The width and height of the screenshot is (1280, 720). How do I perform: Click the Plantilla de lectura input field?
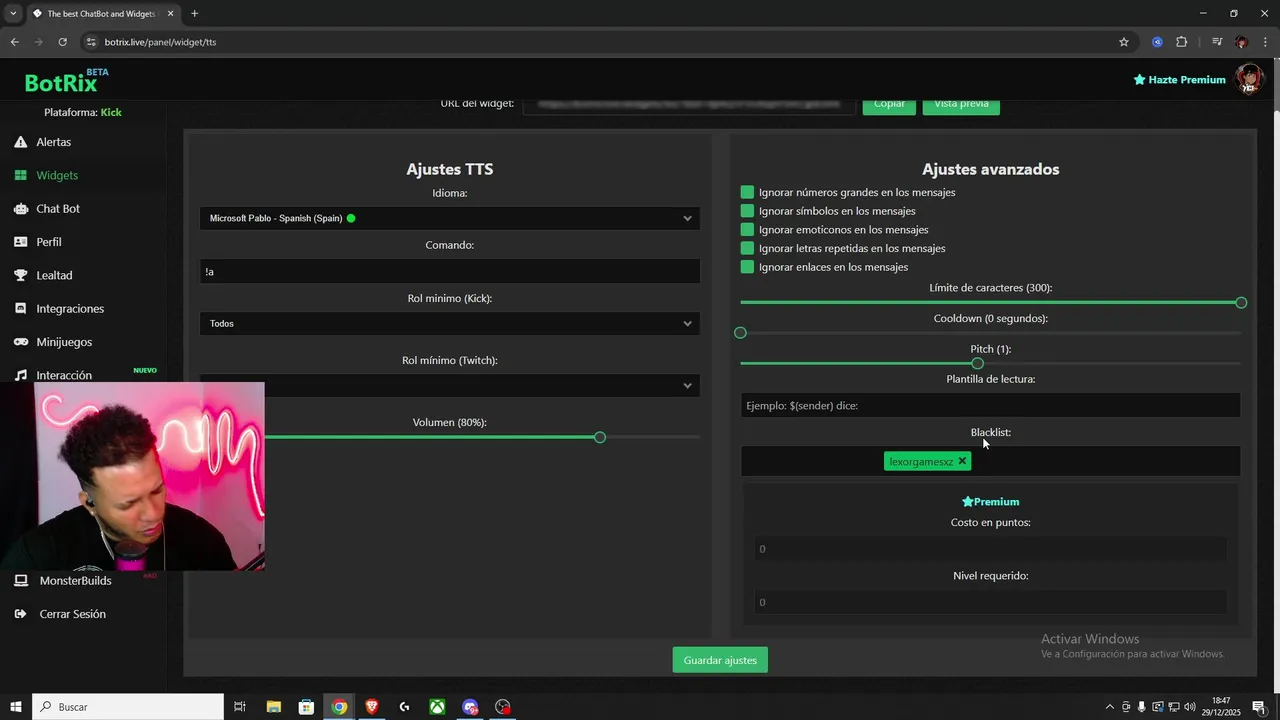click(990, 405)
